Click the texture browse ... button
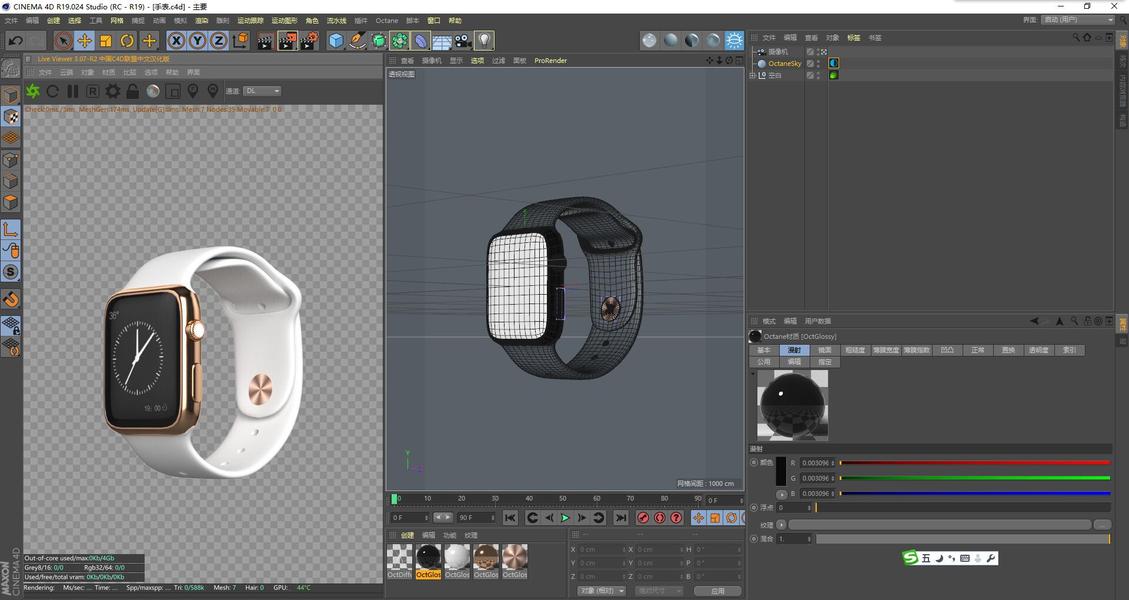This screenshot has height=600, width=1129. (1102, 524)
